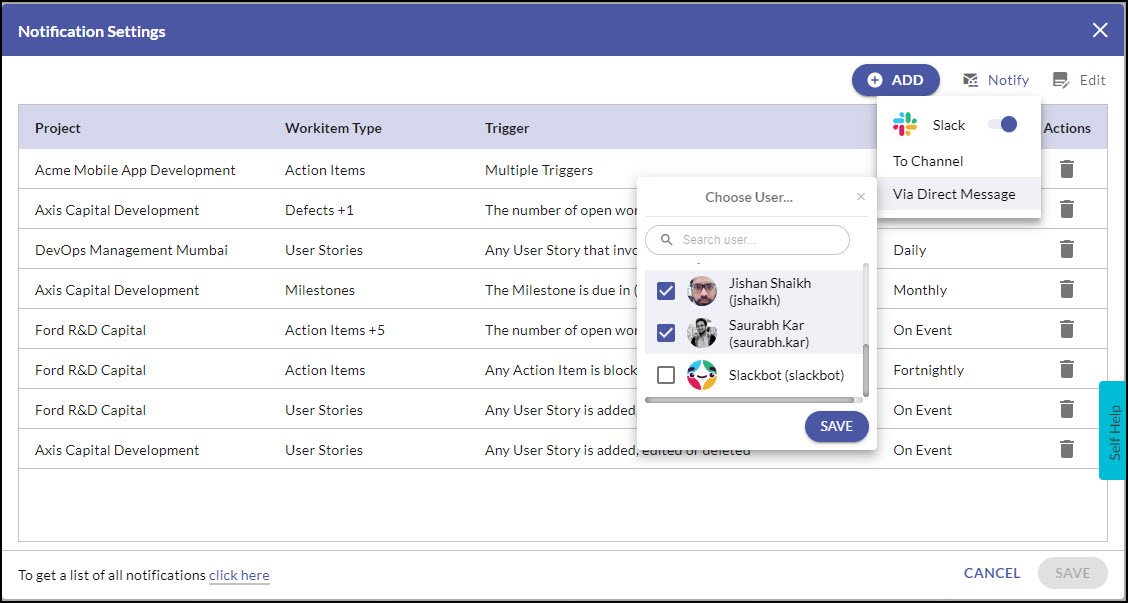Viewport: 1128px width, 603px height.
Task: Open the Notify menu
Action: tap(996, 80)
